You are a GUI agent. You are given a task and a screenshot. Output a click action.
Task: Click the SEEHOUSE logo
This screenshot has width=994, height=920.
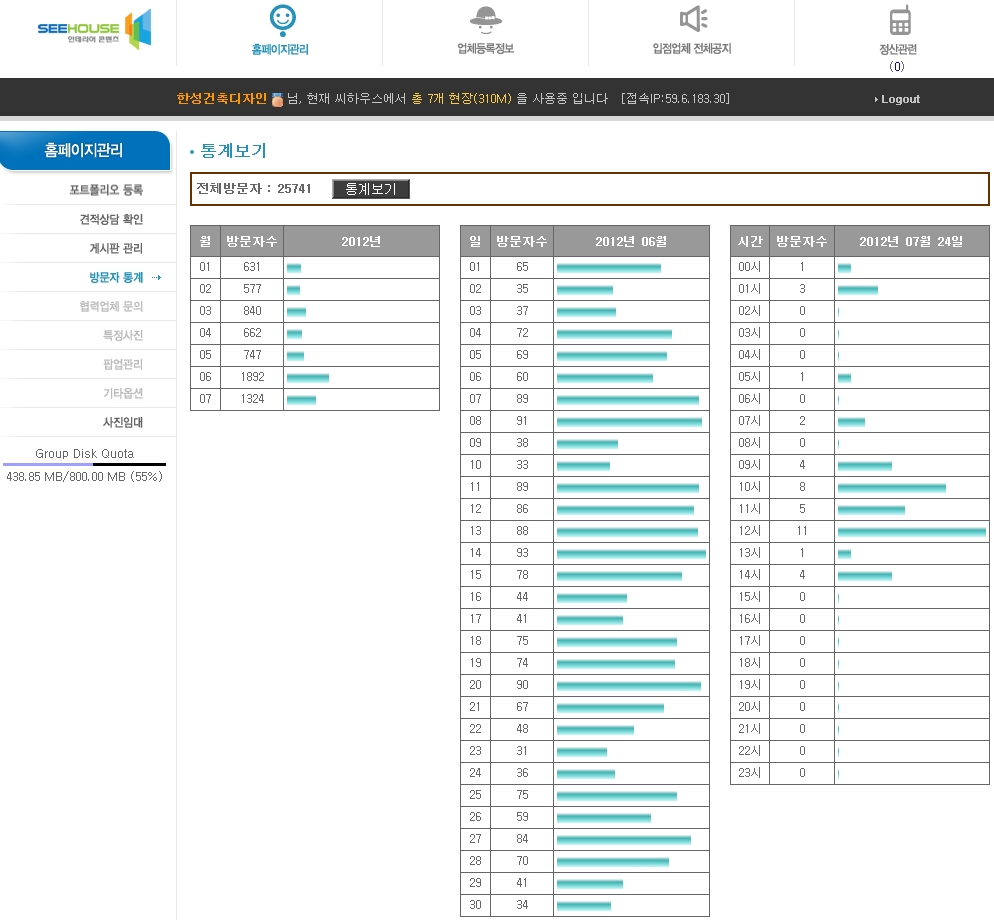(x=94, y=29)
